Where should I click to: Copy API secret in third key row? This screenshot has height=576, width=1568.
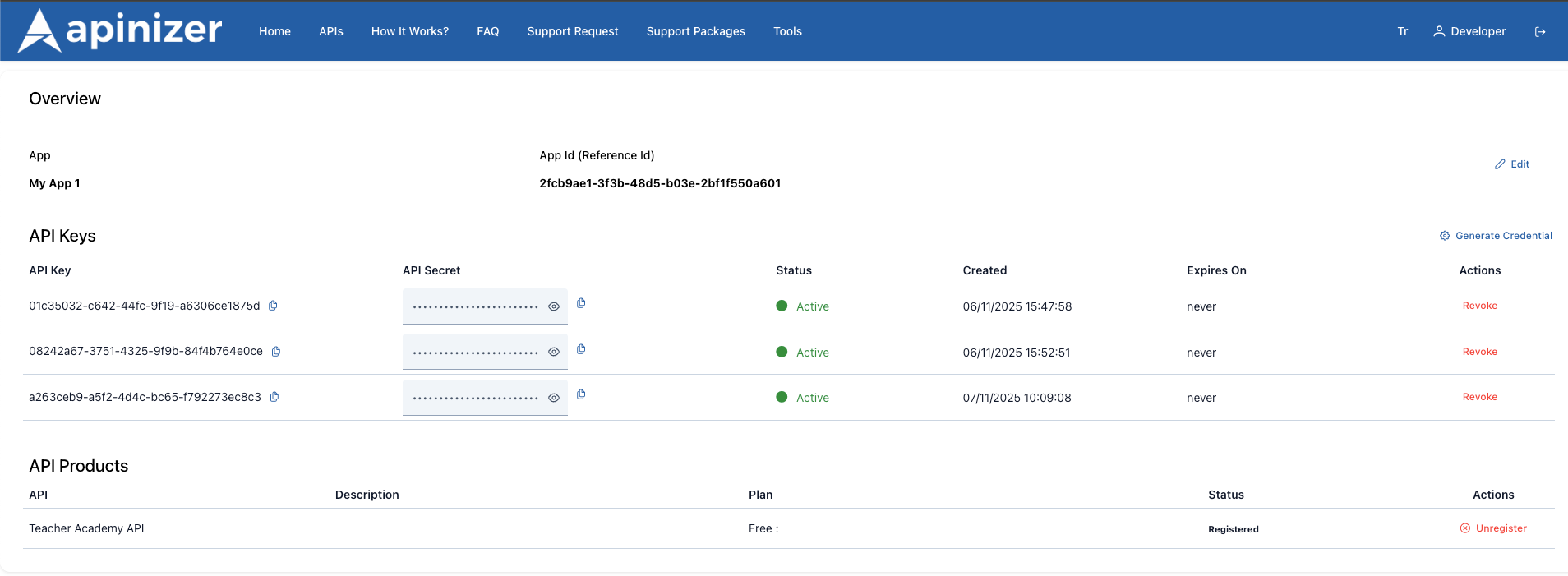tap(581, 394)
